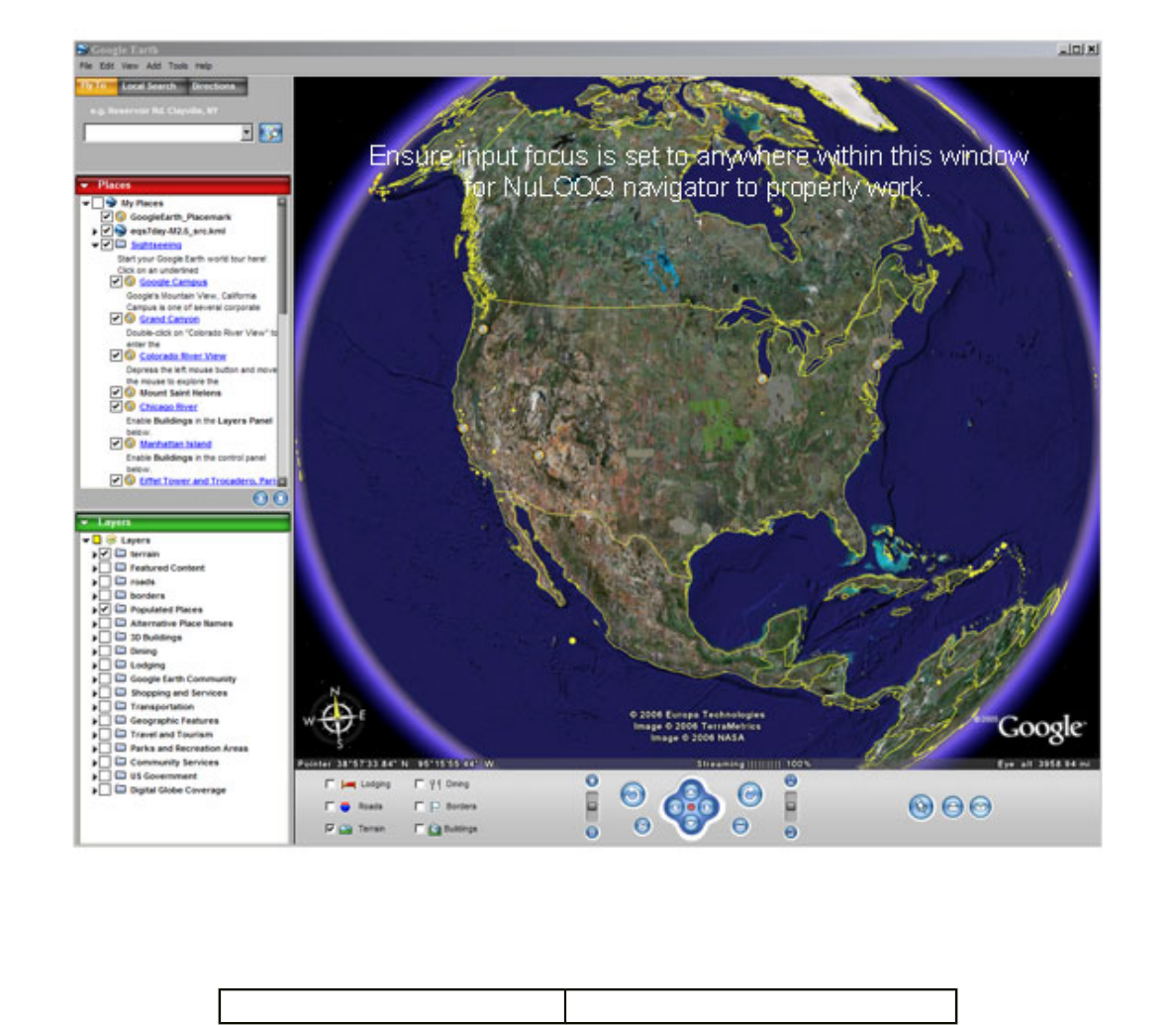Open the Google Campus link
The image size is (1176, 1025).
tap(173, 282)
